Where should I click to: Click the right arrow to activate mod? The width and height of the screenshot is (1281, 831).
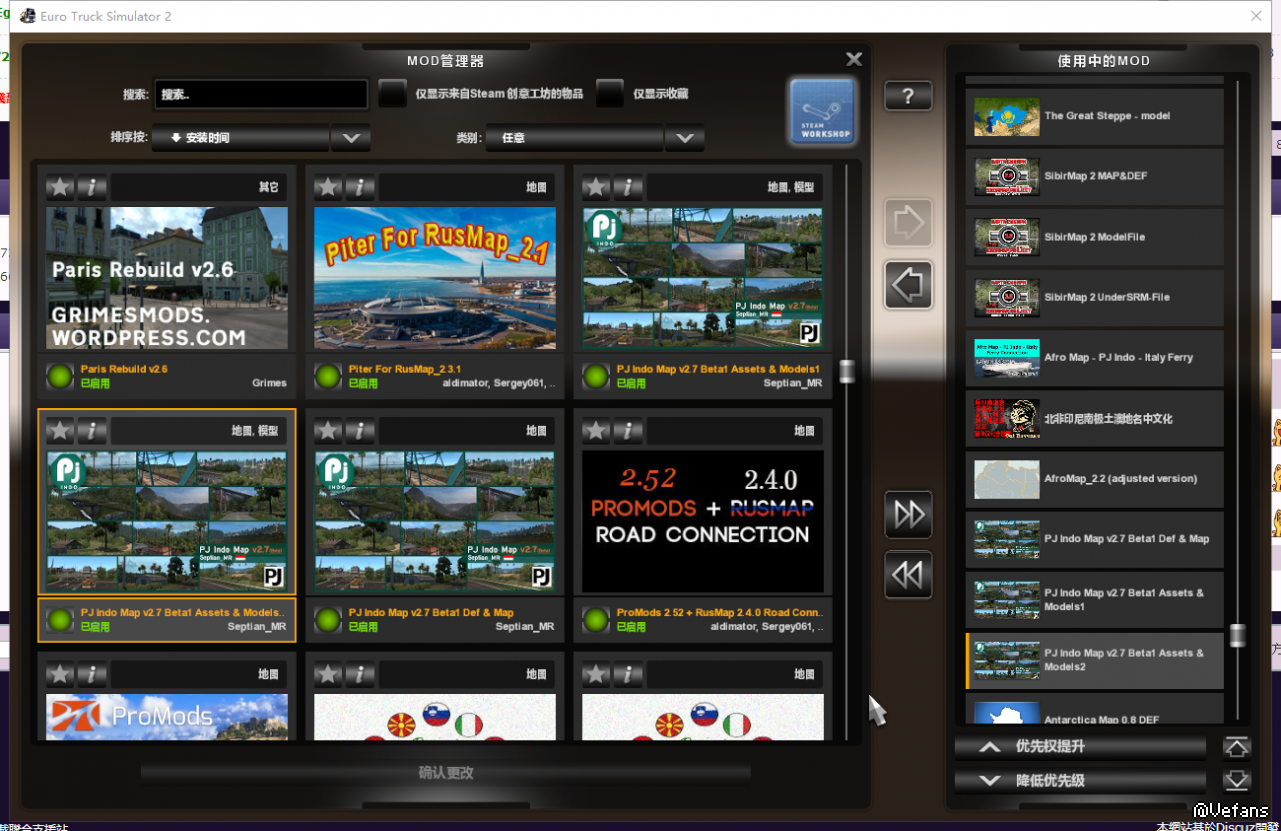908,223
